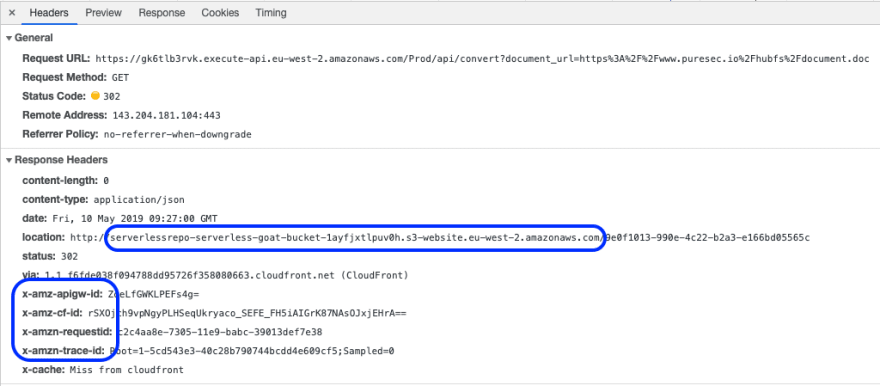Select the content-length value 0
This screenshot has width=880, height=386.
coord(106,181)
